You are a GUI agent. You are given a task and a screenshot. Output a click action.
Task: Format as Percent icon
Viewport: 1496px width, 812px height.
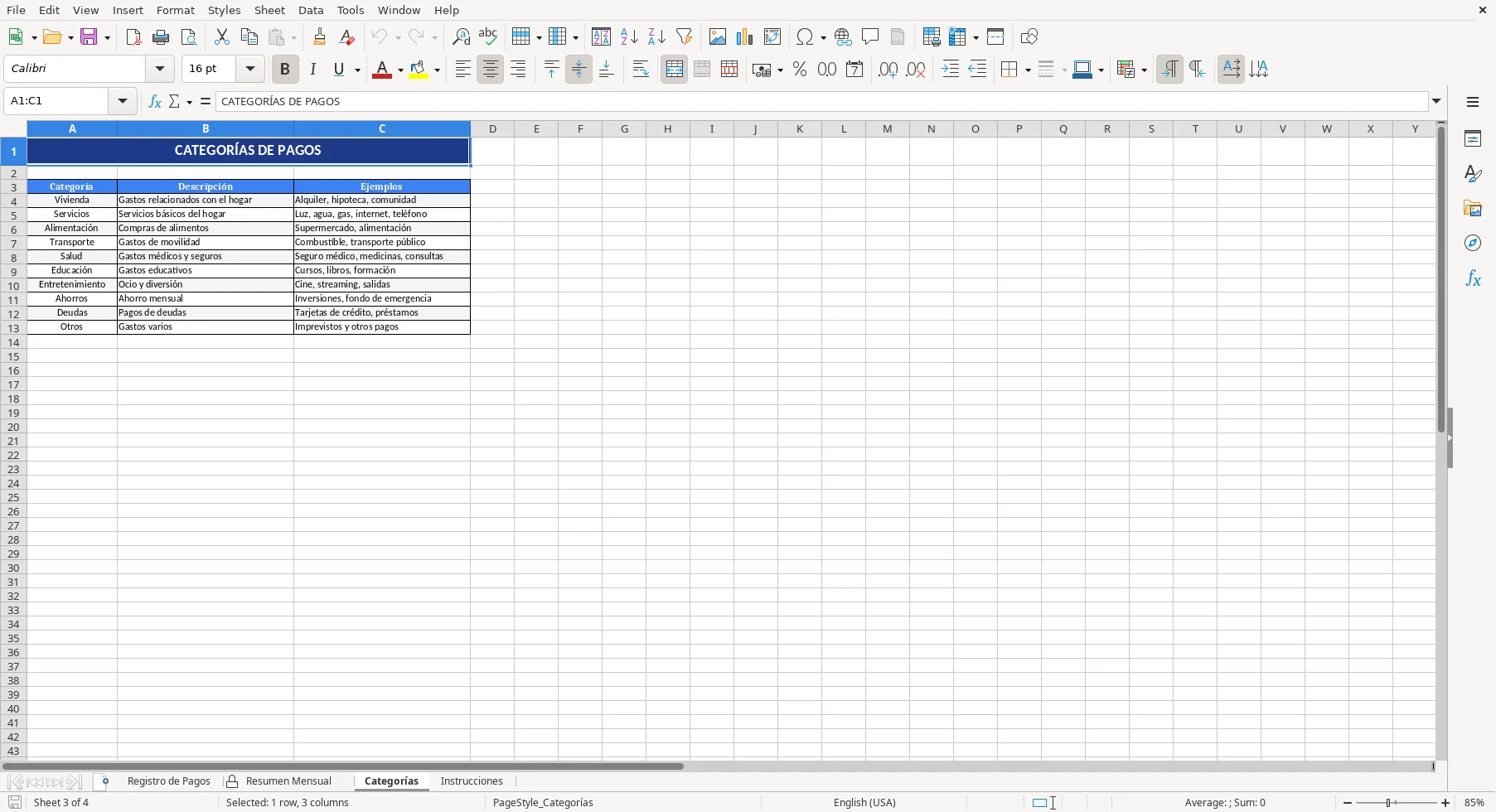(800, 69)
